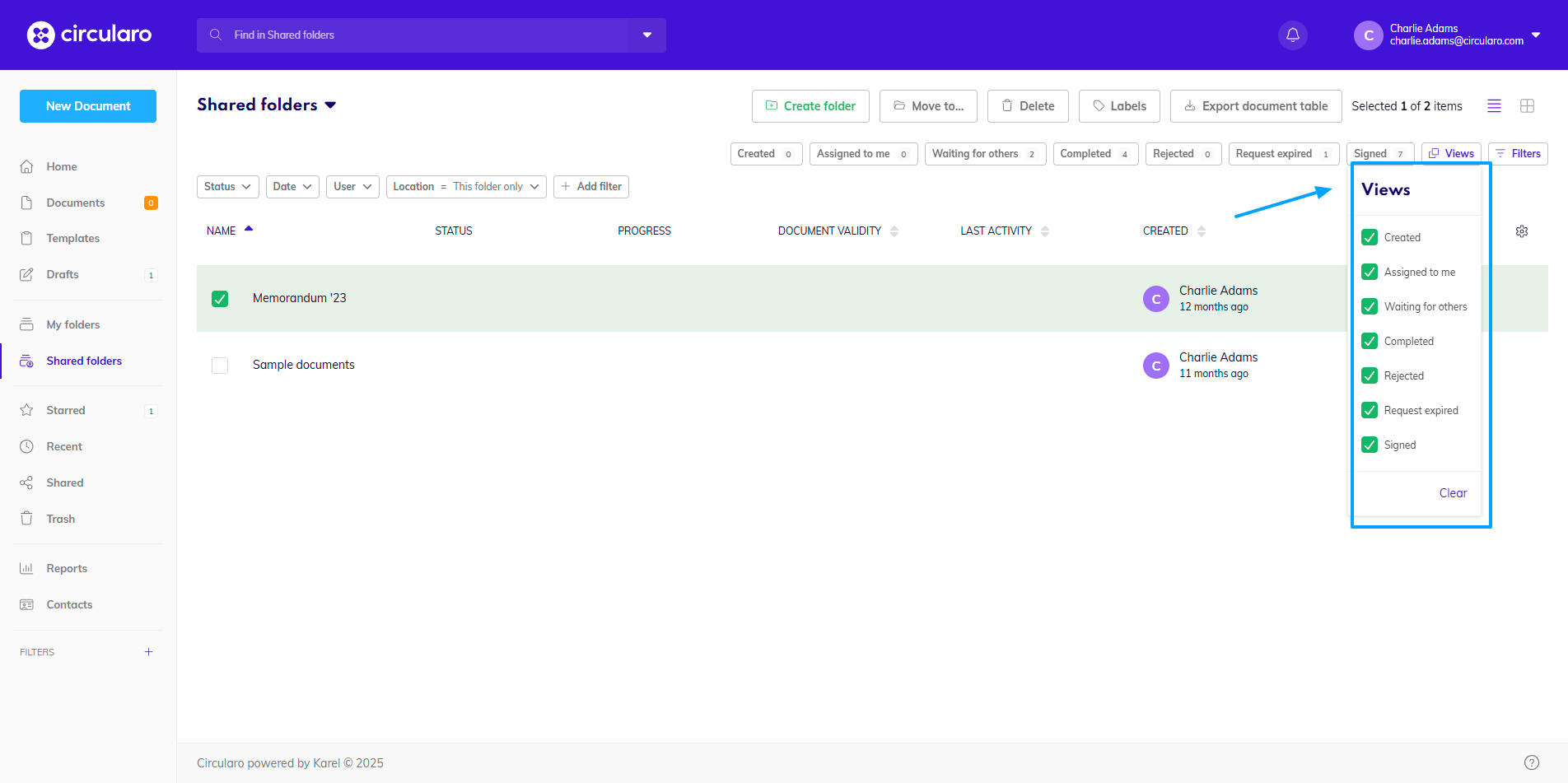
Task: Add a new filter with plus icon in sidebar
Action: click(x=149, y=652)
